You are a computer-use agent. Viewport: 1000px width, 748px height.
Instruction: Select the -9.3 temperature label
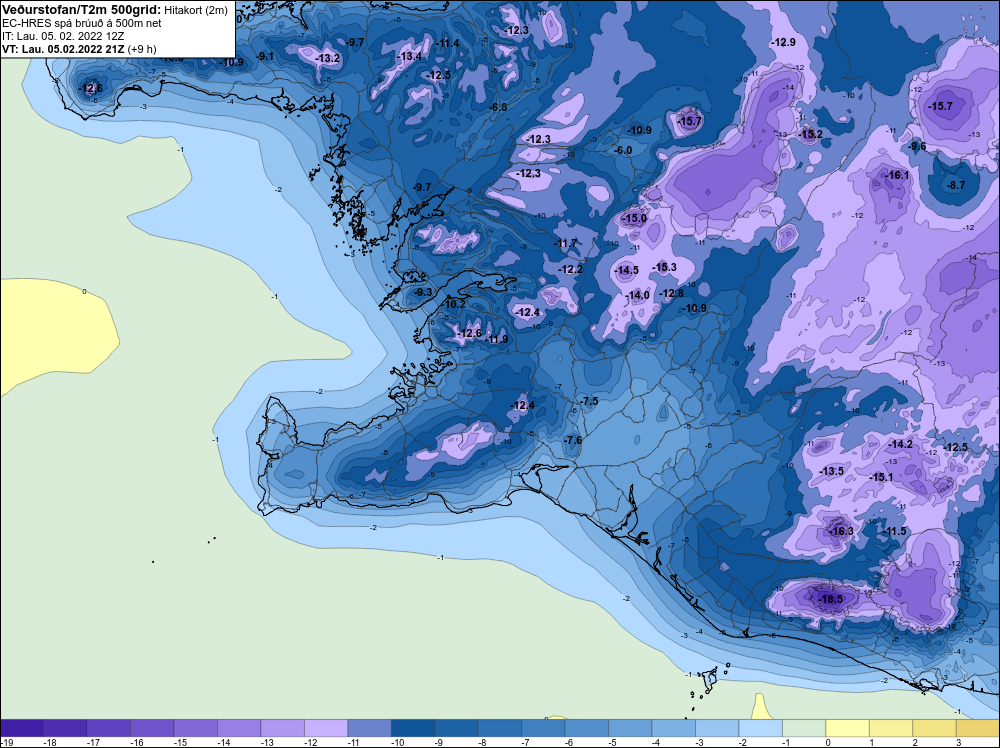pos(422,292)
